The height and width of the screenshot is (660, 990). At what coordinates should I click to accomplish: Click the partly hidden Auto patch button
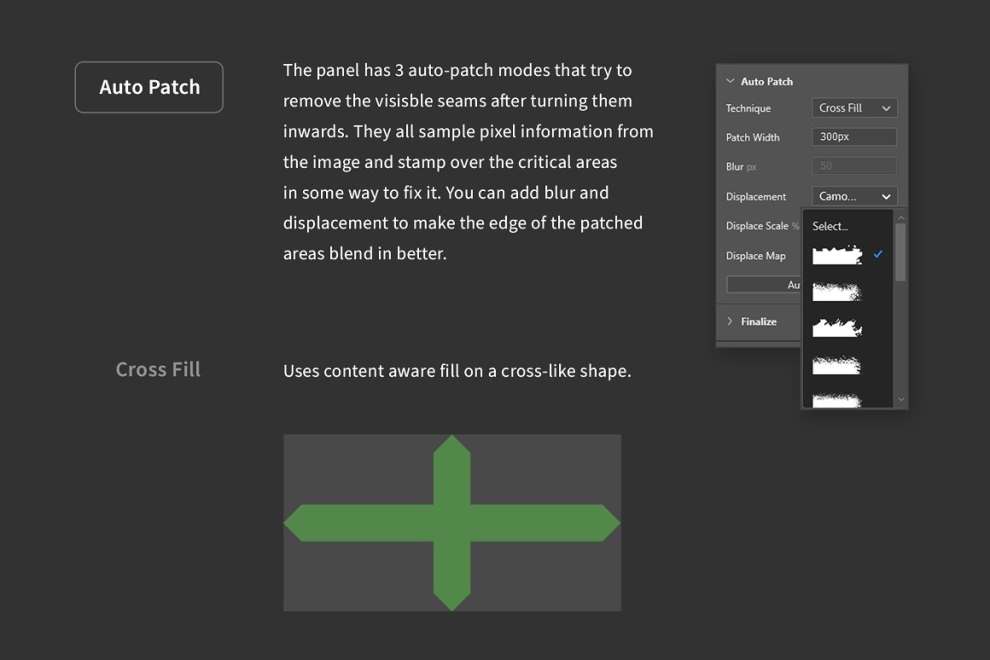(x=763, y=285)
